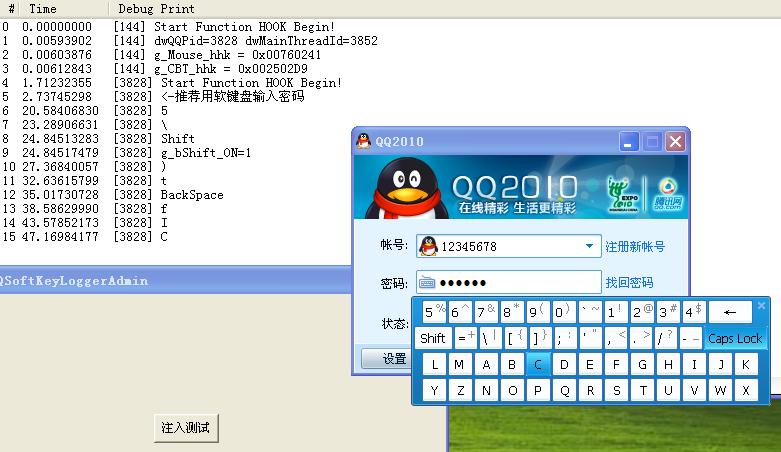This screenshot has height=452, width=781.
Task: Toggle the Shift key on soft keyboard
Action: [433, 338]
